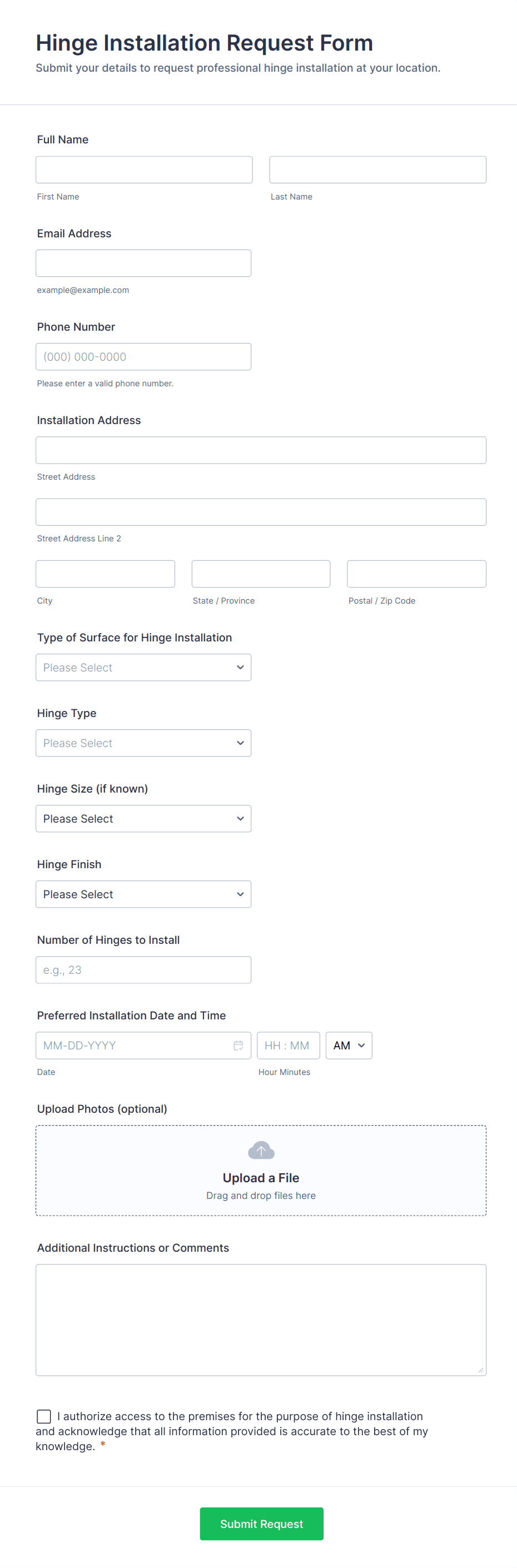Click the Street Address Line 2 field
Image resolution: width=517 pixels, height=1568 pixels.
pyautogui.click(x=261, y=512)
